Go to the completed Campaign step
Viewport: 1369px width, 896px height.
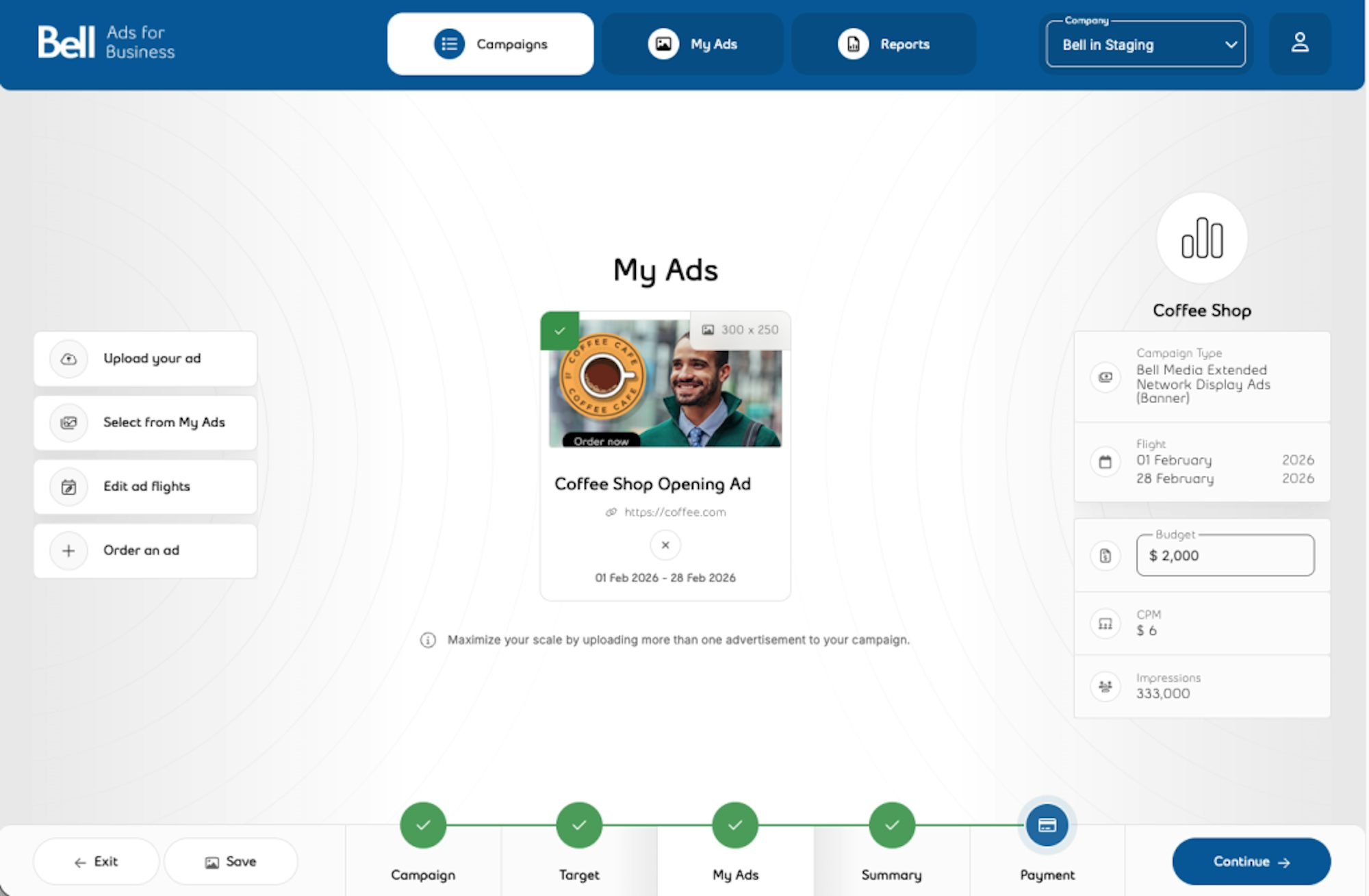coord(423,825)
